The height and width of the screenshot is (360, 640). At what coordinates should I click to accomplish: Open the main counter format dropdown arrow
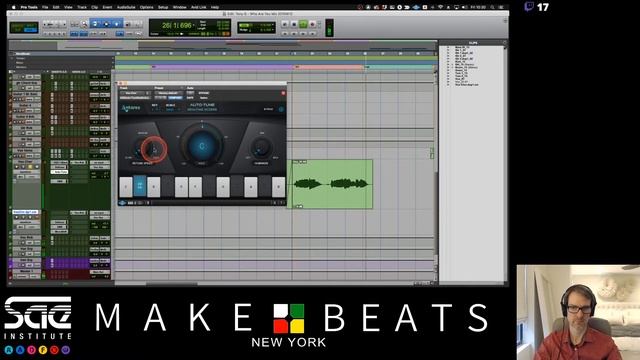click(193, 25)
